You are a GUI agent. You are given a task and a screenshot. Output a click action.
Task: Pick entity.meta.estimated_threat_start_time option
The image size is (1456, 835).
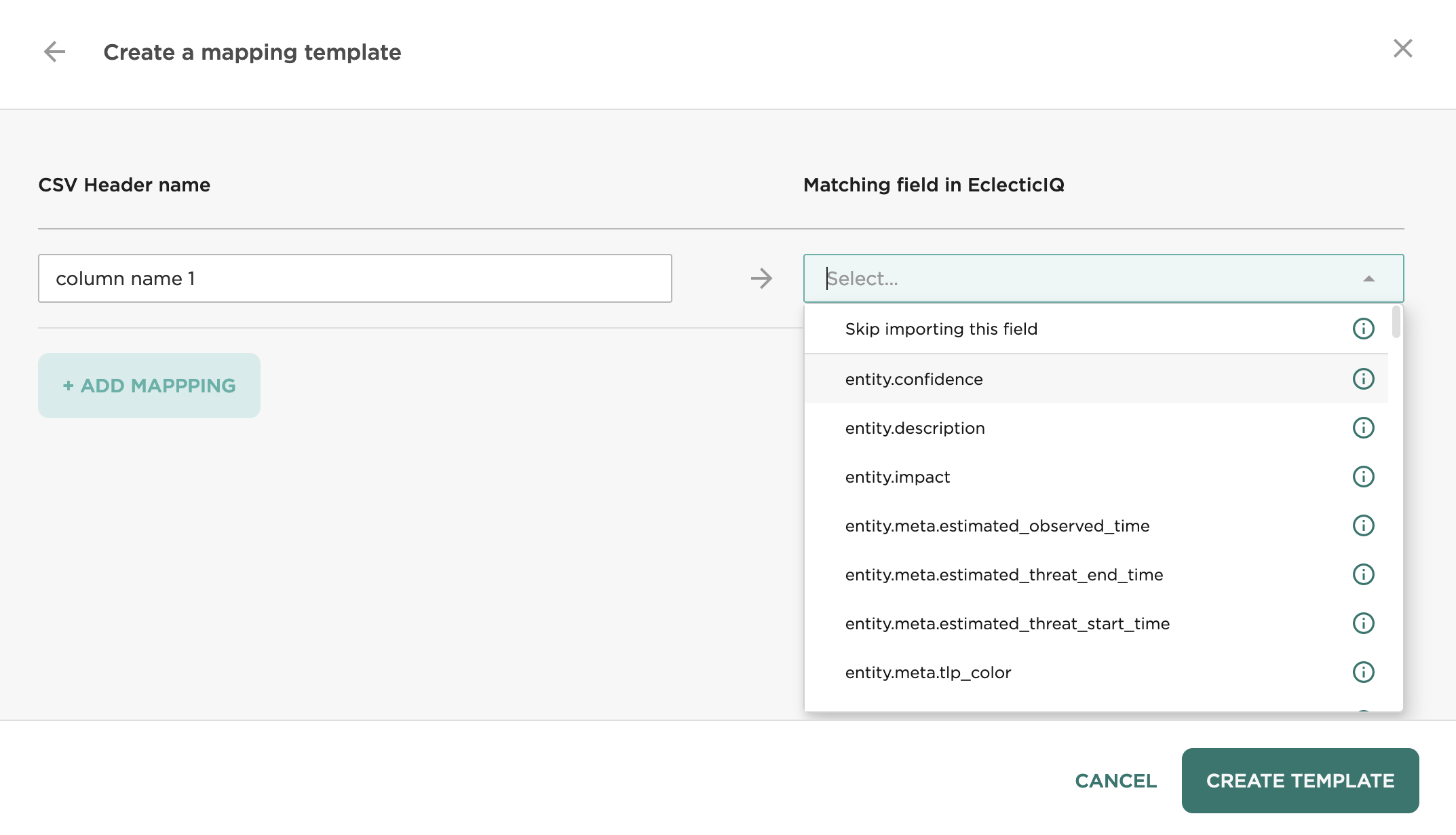click(x=1096, y=623)
